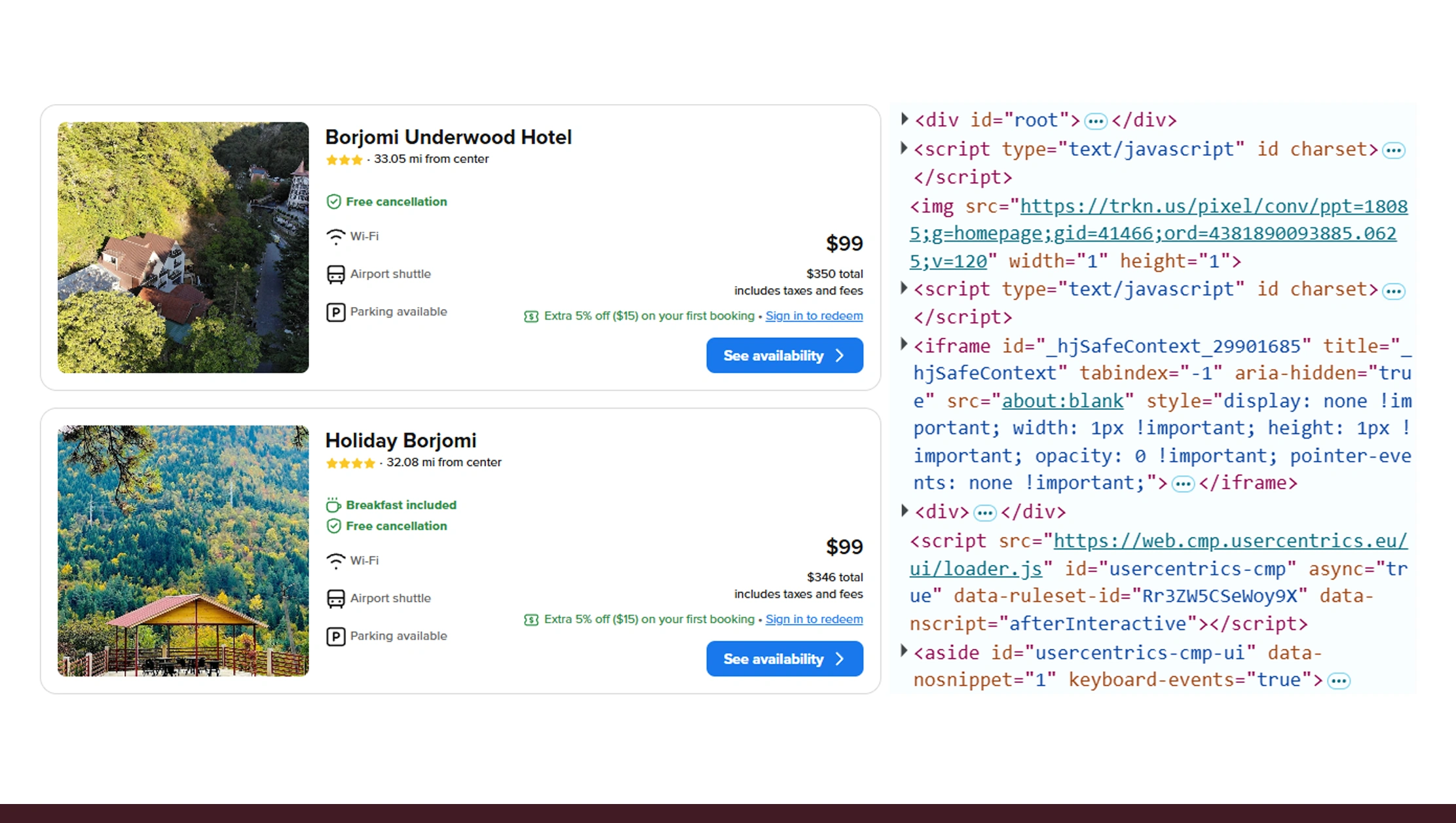Click the Holiday Borjomi hotel photo
Screen dimensions: 1456x823
click(x=183, y=551)
